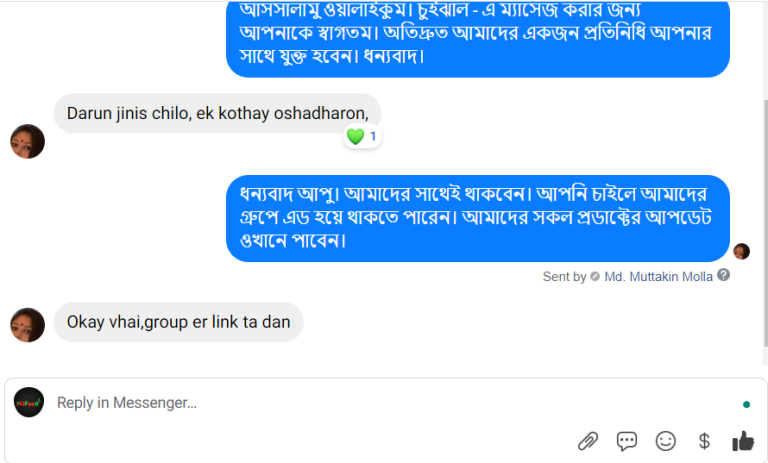Click in the Reply in Messenger field

380,402
